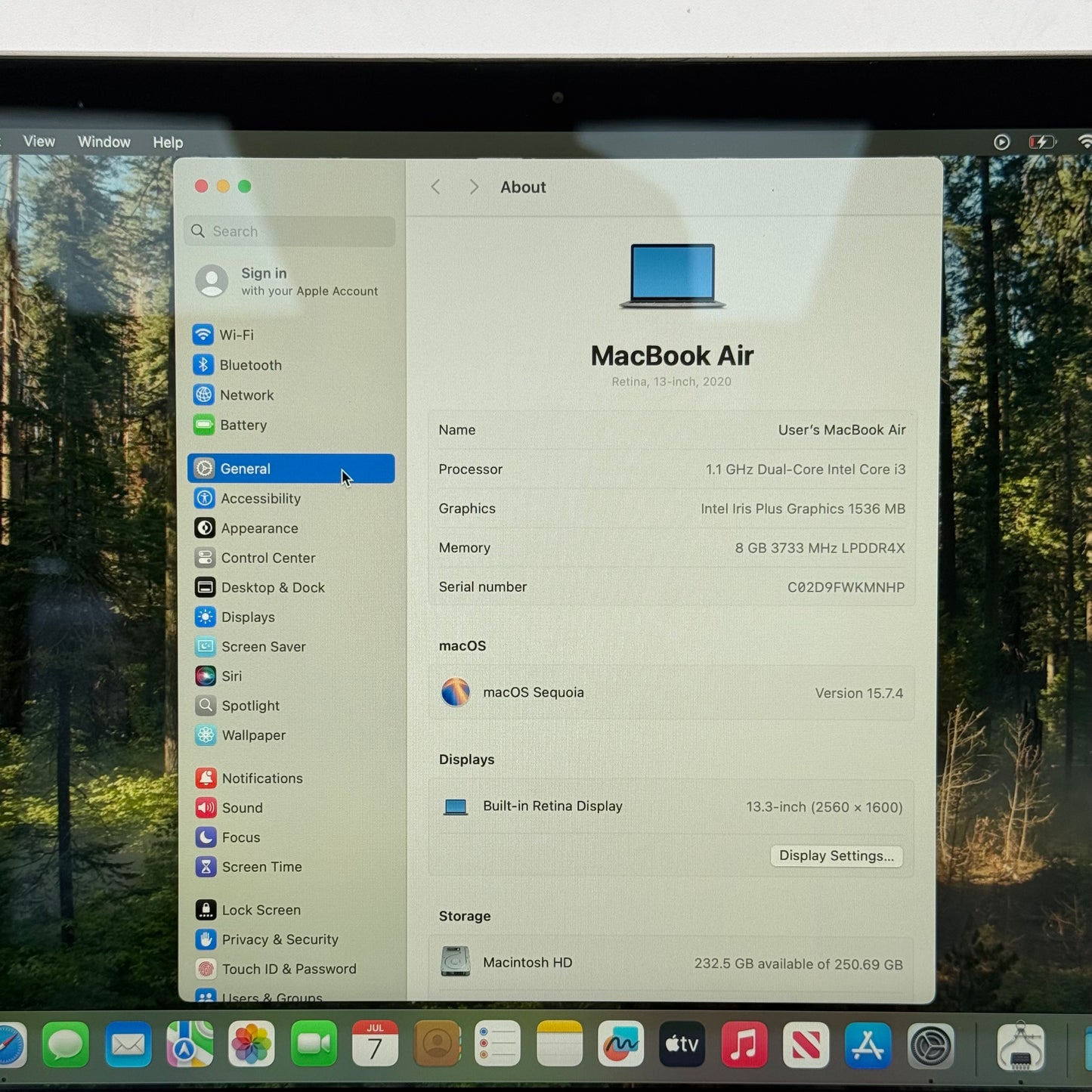Screen dimensions: 1092x1092
Task: Open Bluetooth settings pane
Action: [x=291, y=365]
